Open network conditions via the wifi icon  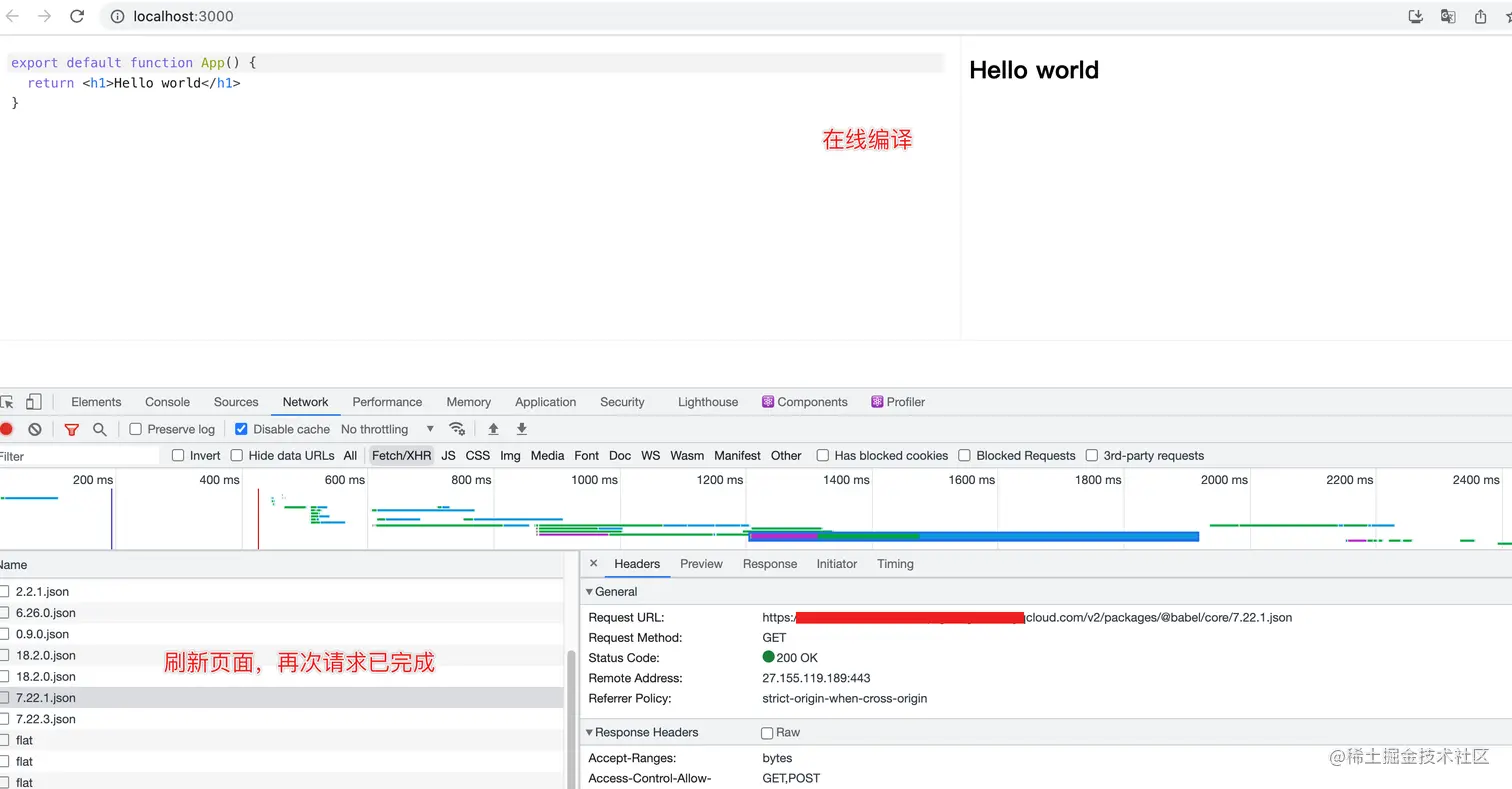(457, 428)
